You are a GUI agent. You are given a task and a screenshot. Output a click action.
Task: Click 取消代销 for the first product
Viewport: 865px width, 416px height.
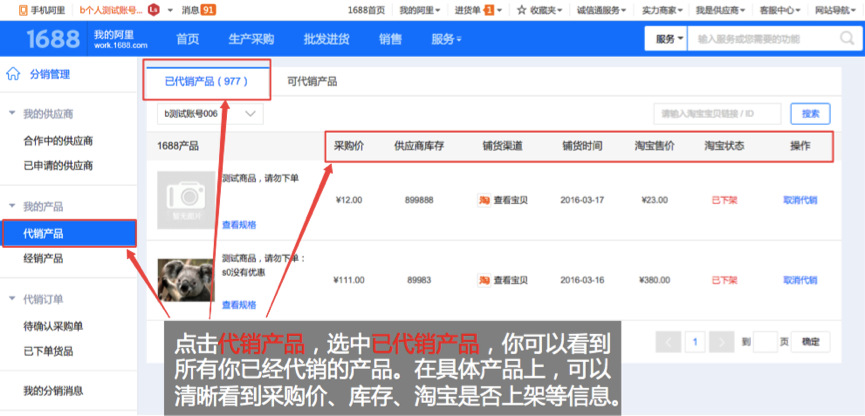coord(800,200)
